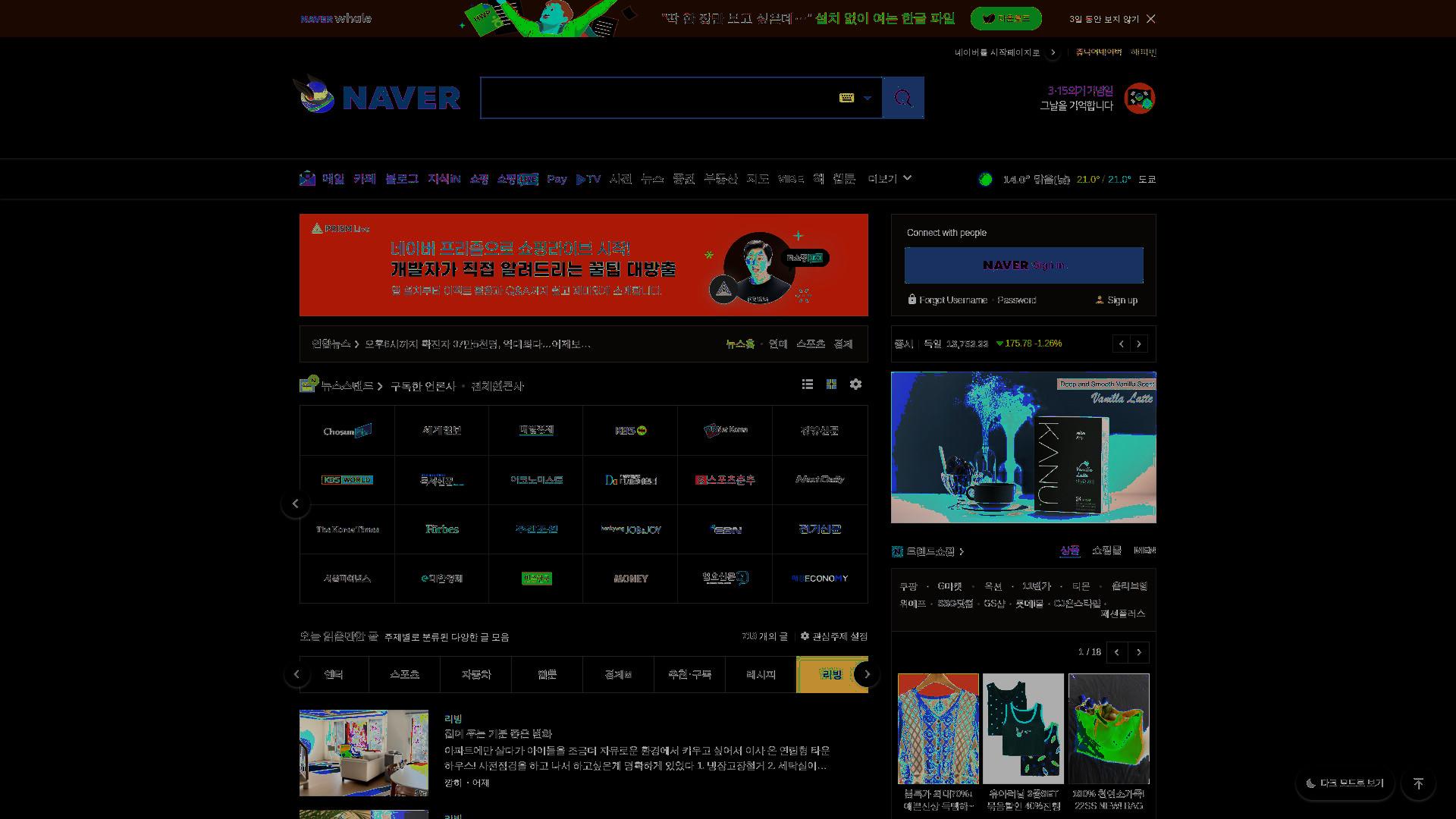The image size is (1456, 819).
Task: Open Naver TV with play icon
Action: [x=588, y=179]
